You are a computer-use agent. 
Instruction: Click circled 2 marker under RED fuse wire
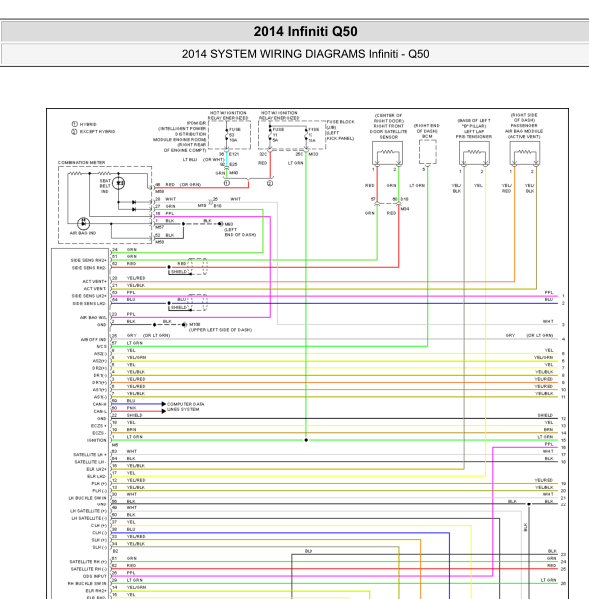[x=270, y=183]
